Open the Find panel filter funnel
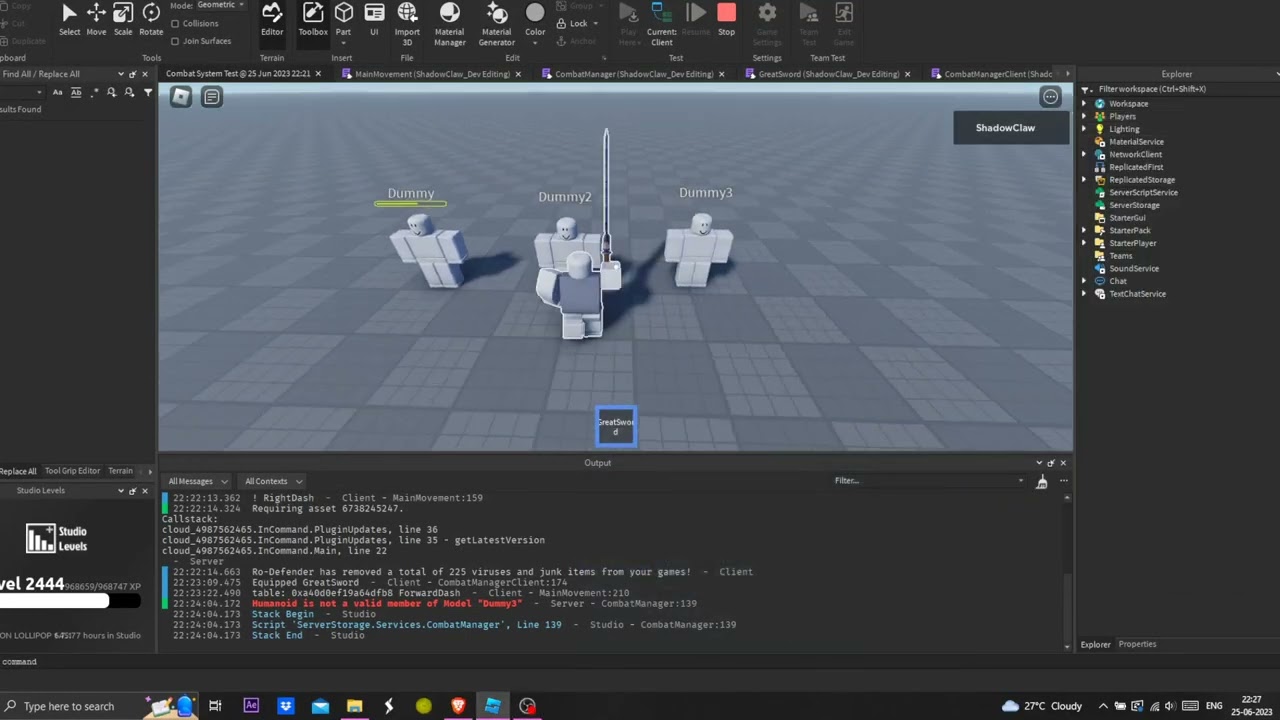Image resolution: width=1280 pixels, height=720 pixels. point(148,92)
